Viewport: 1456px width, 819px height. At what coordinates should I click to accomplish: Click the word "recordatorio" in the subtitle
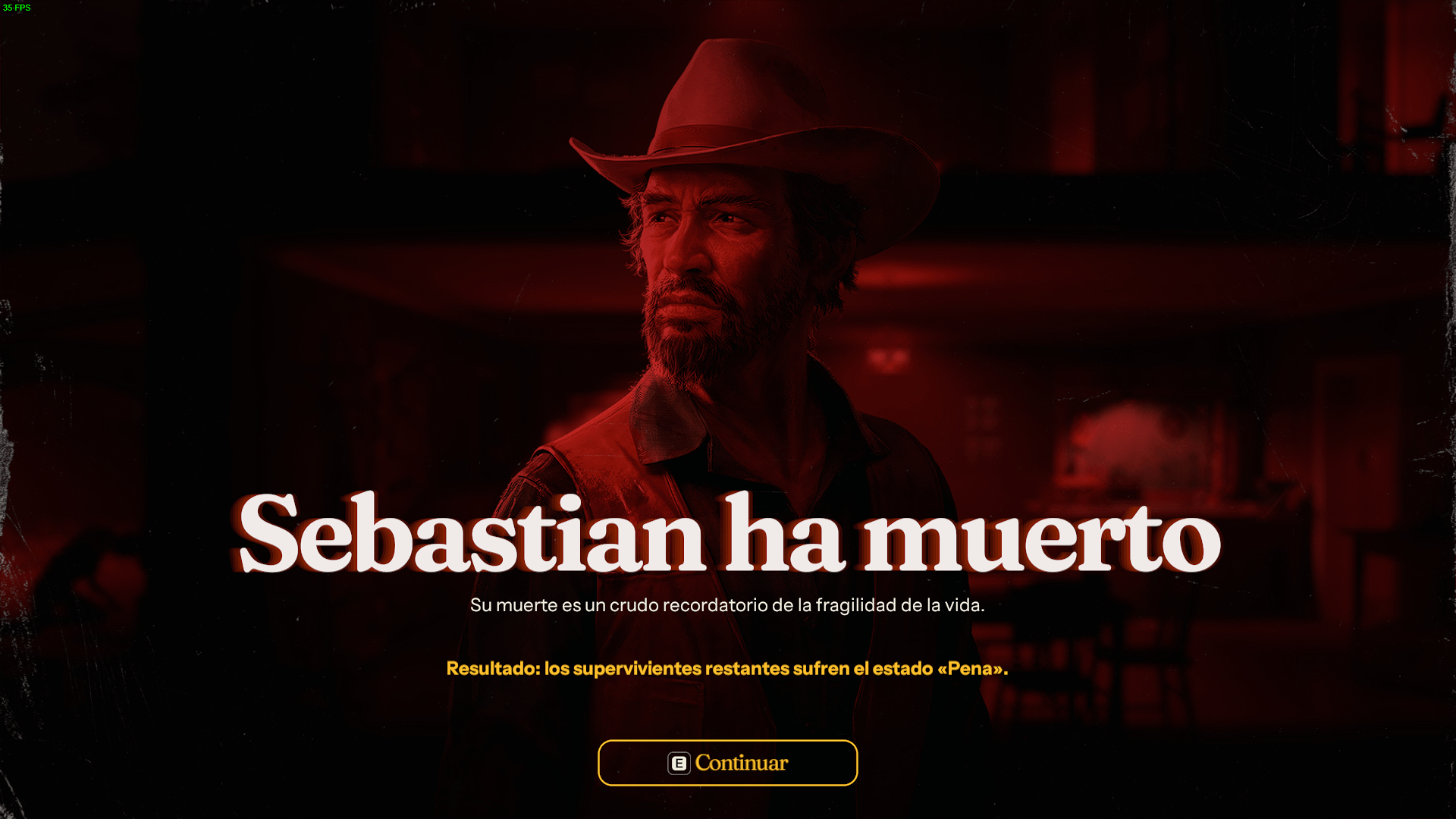(715, 605)
